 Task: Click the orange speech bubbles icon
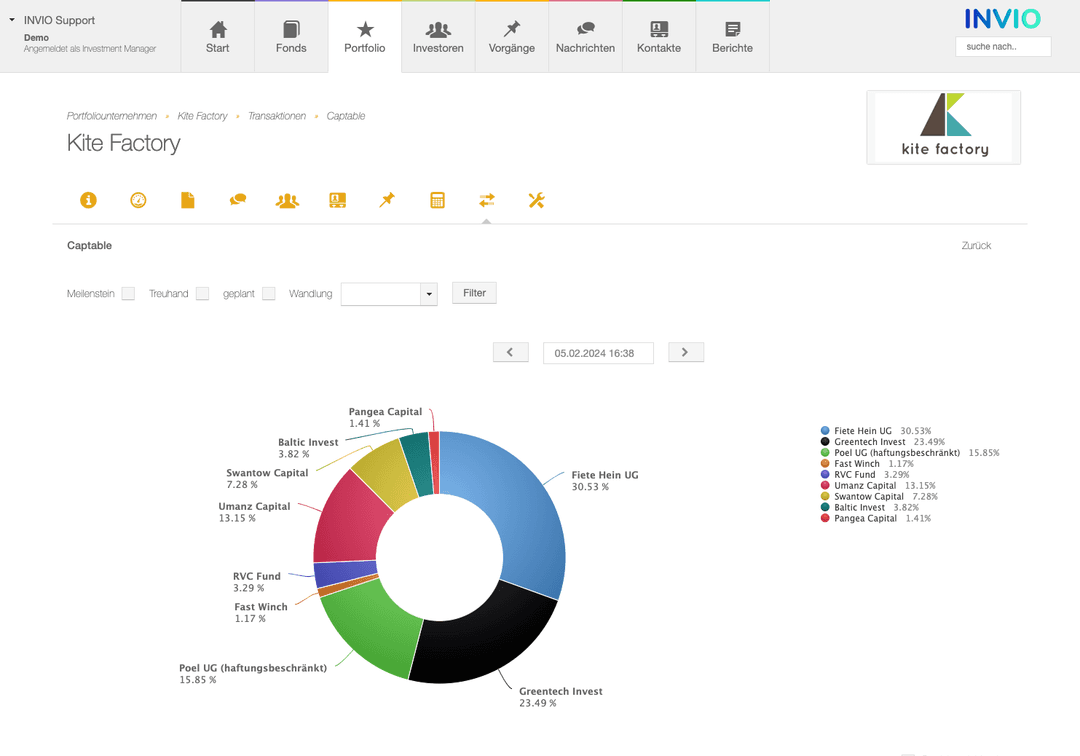pyautogui.click(x=238, y=200)
